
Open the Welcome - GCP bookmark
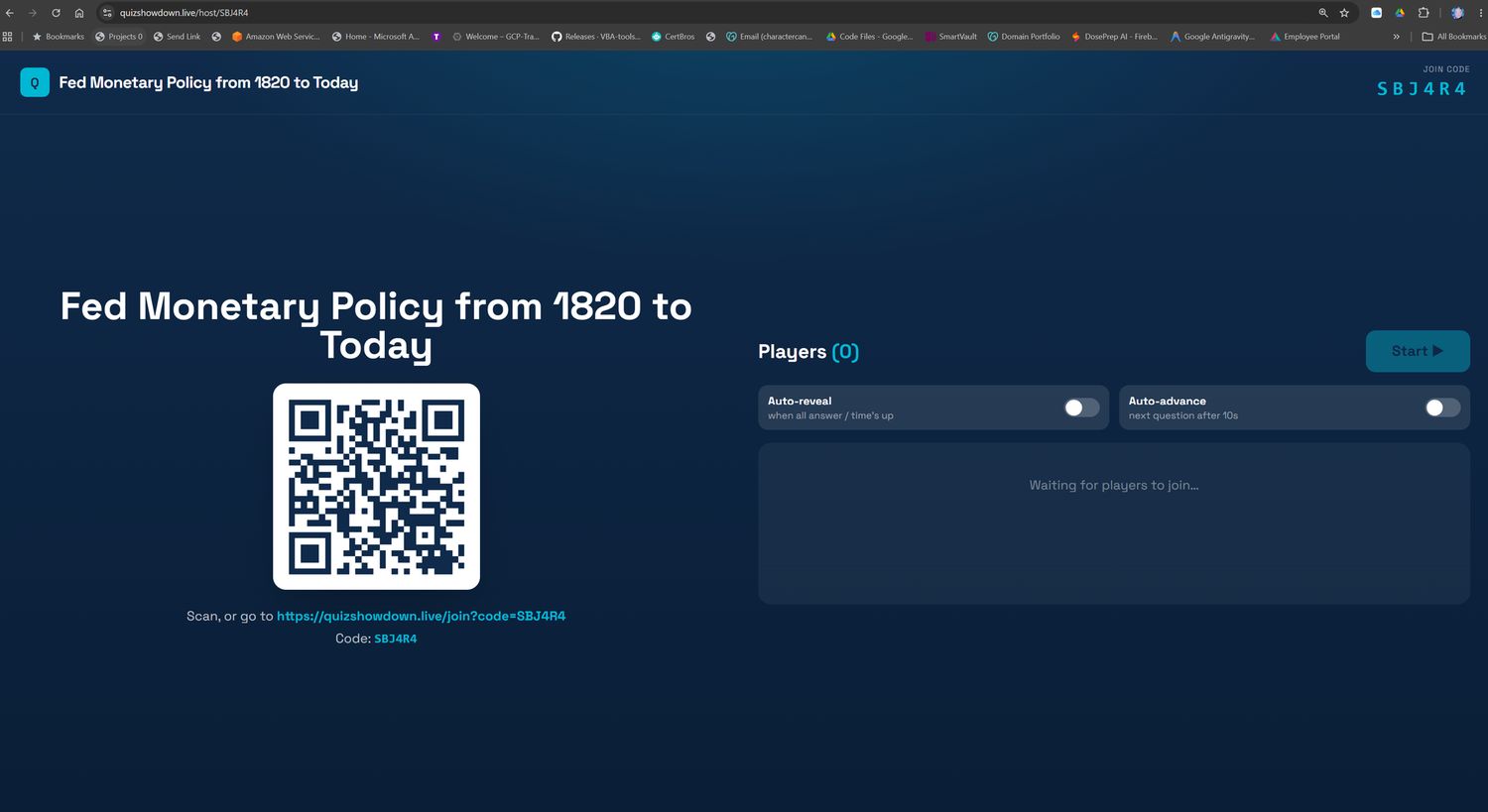[x=496, y=37]
